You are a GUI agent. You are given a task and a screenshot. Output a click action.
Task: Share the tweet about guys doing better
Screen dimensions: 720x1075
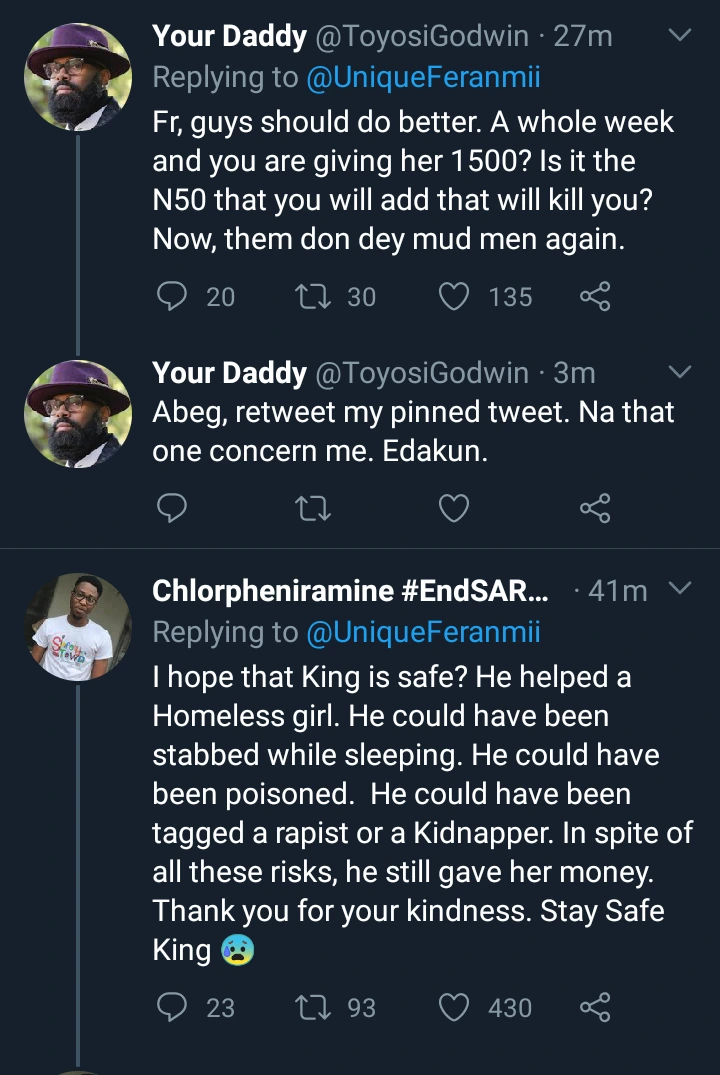tap(594, 296)
